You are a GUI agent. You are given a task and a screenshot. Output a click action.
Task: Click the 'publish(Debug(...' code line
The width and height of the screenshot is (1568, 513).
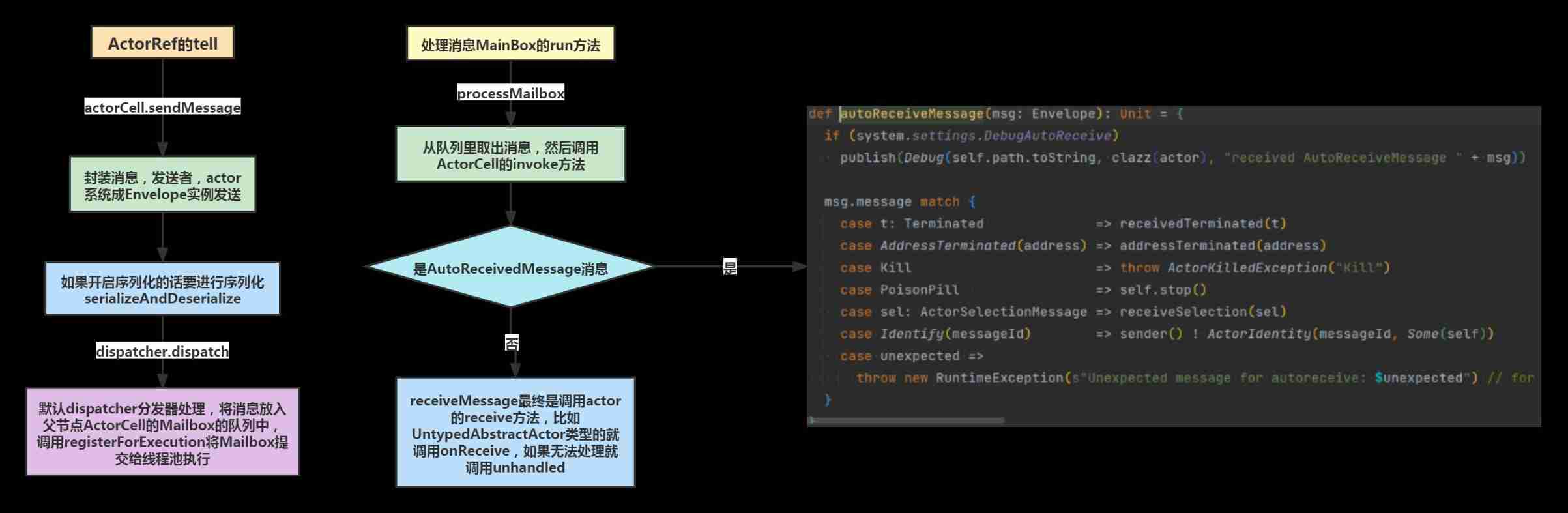(1182, 158)
